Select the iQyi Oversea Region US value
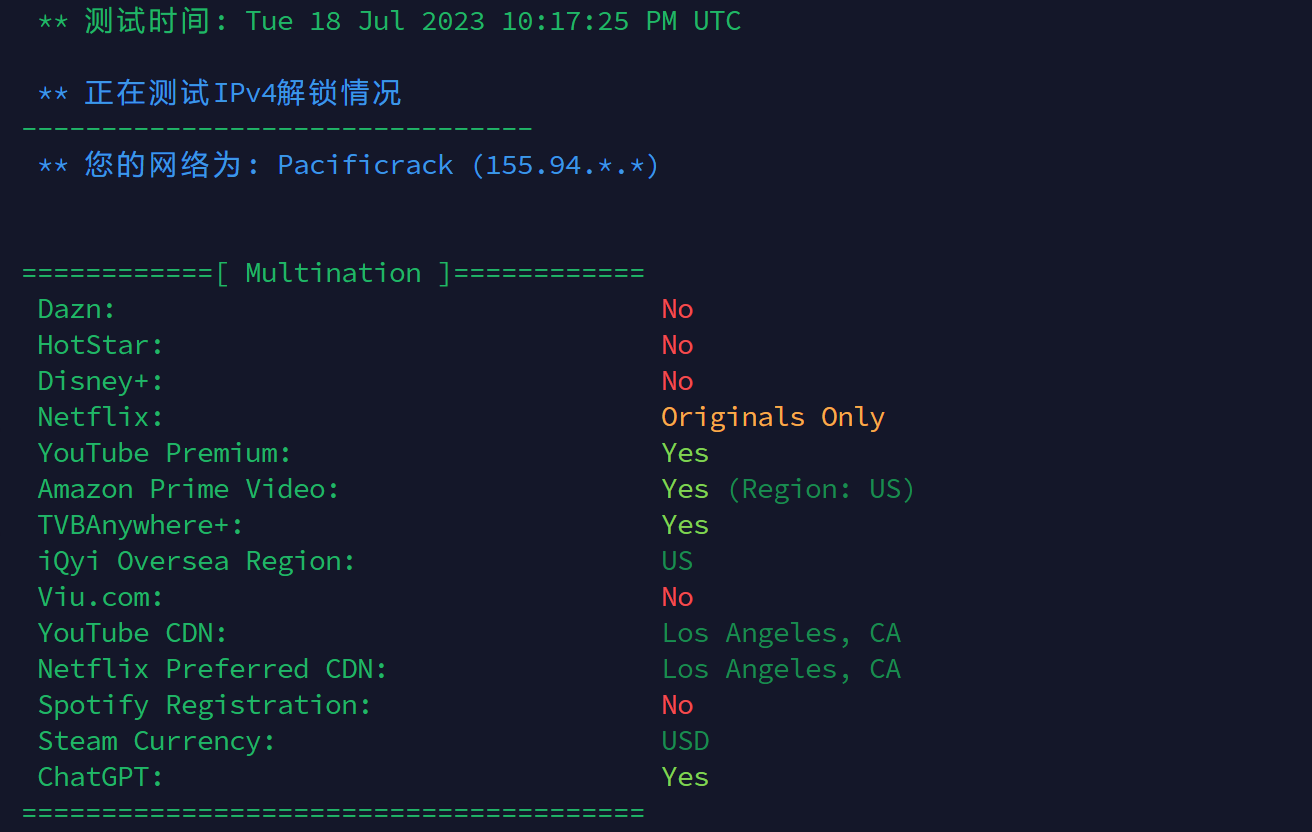 [x=677, y=561]
